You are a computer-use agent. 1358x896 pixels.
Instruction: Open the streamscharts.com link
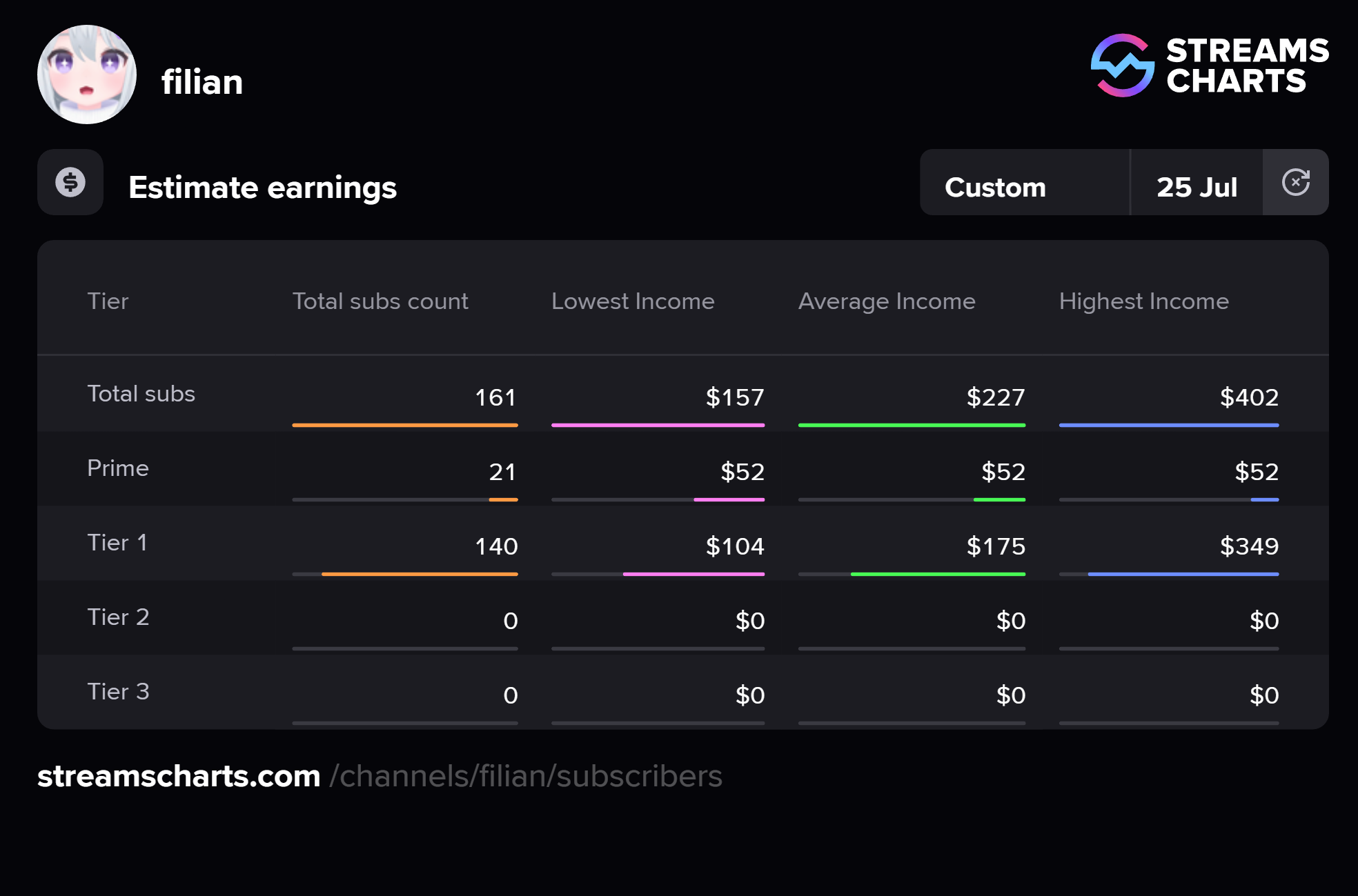[x=179, y=776]
